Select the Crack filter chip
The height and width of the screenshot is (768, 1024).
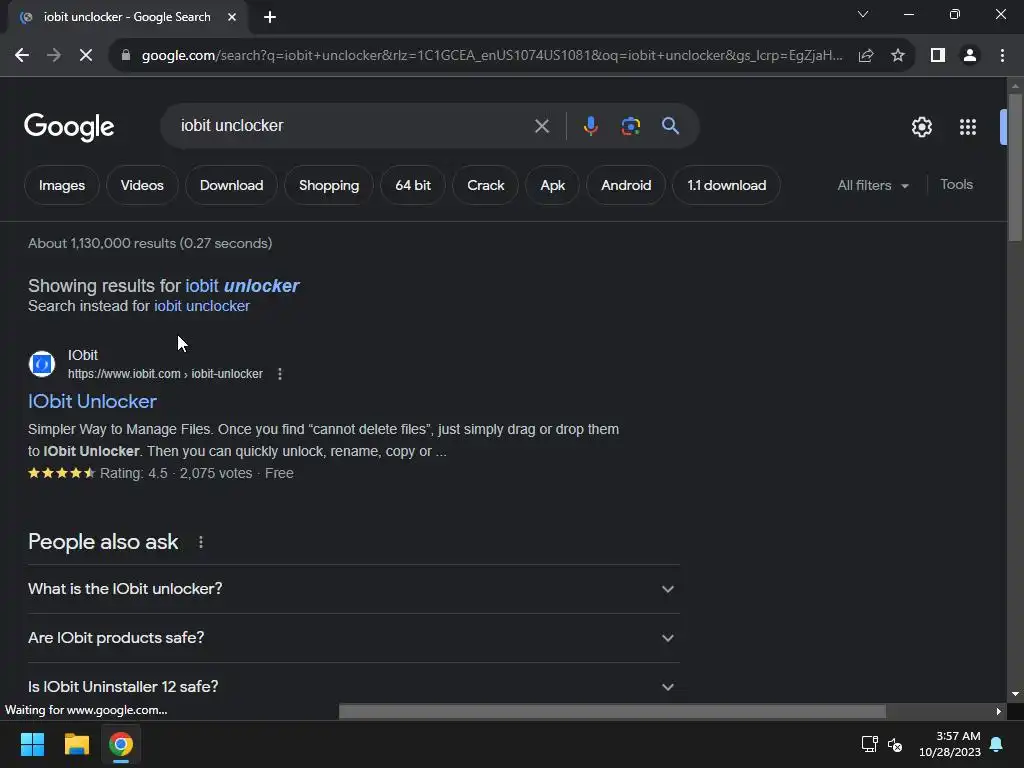[485, 185]
